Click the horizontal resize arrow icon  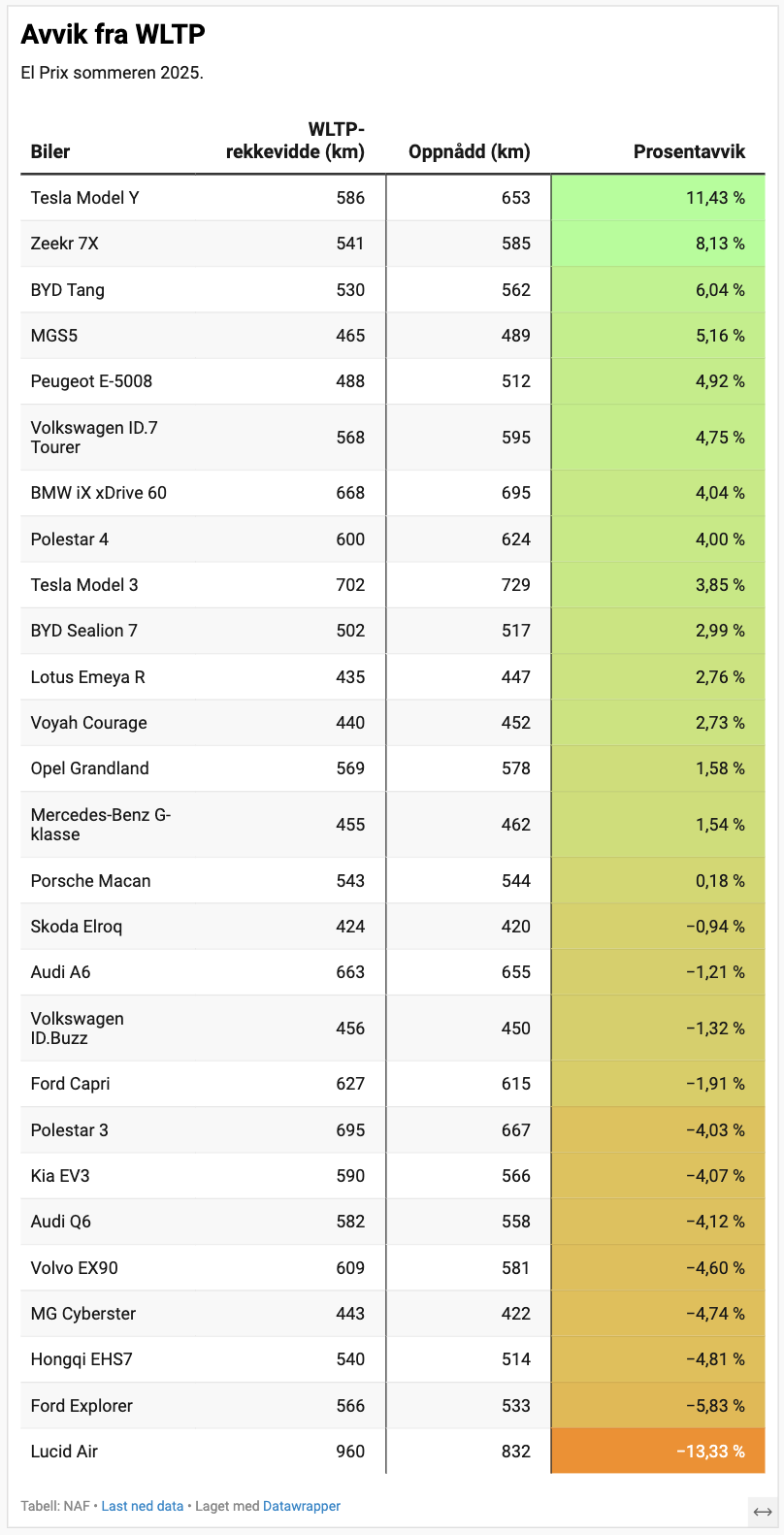[763, 1512]
